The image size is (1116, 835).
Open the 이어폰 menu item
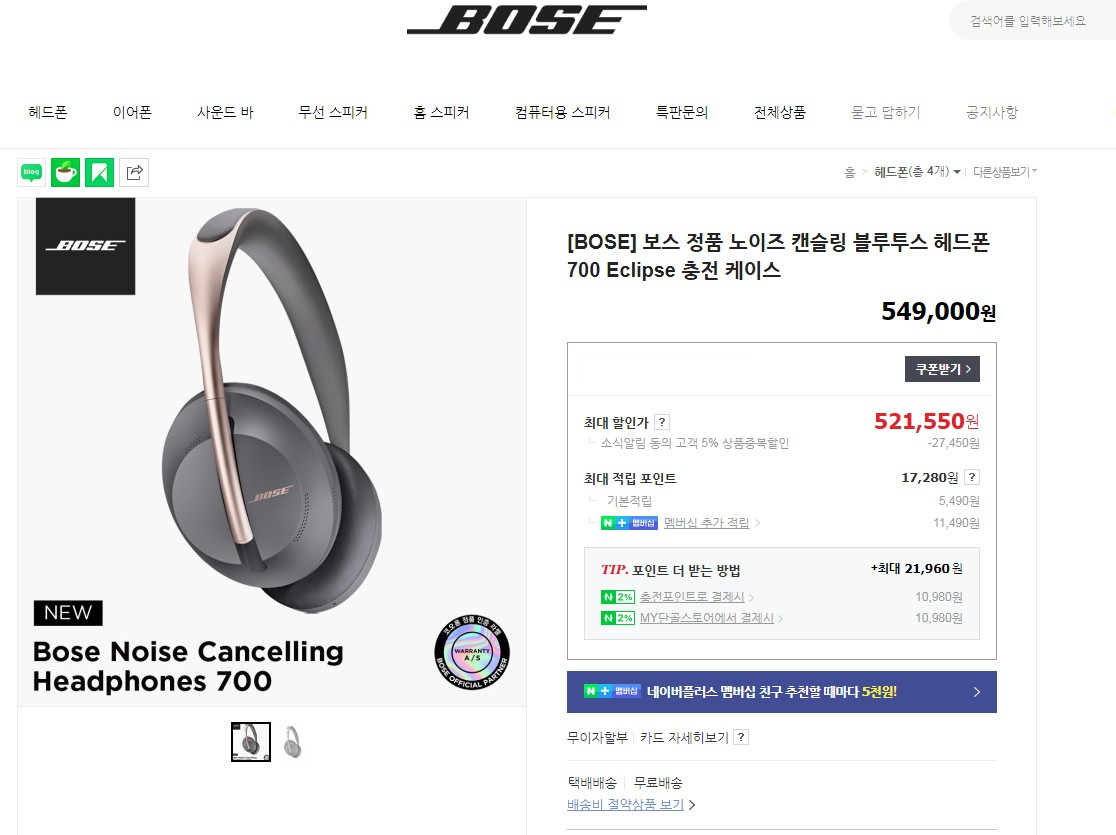click(132, 113)
